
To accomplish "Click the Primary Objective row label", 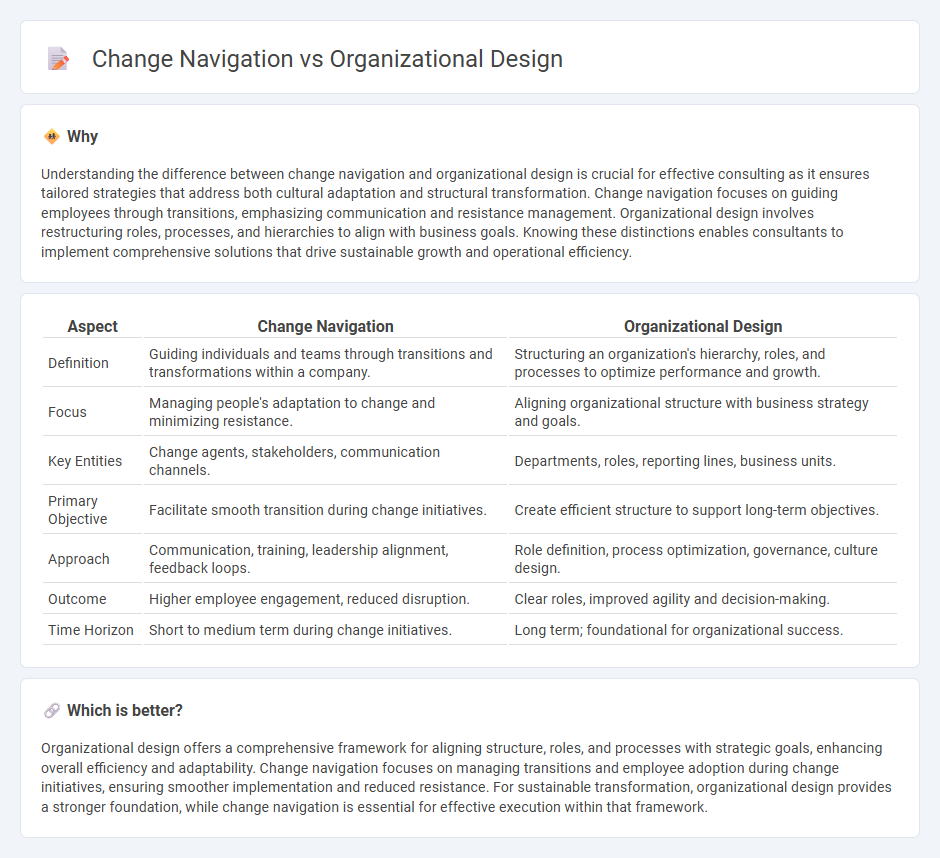I will 79,510.
